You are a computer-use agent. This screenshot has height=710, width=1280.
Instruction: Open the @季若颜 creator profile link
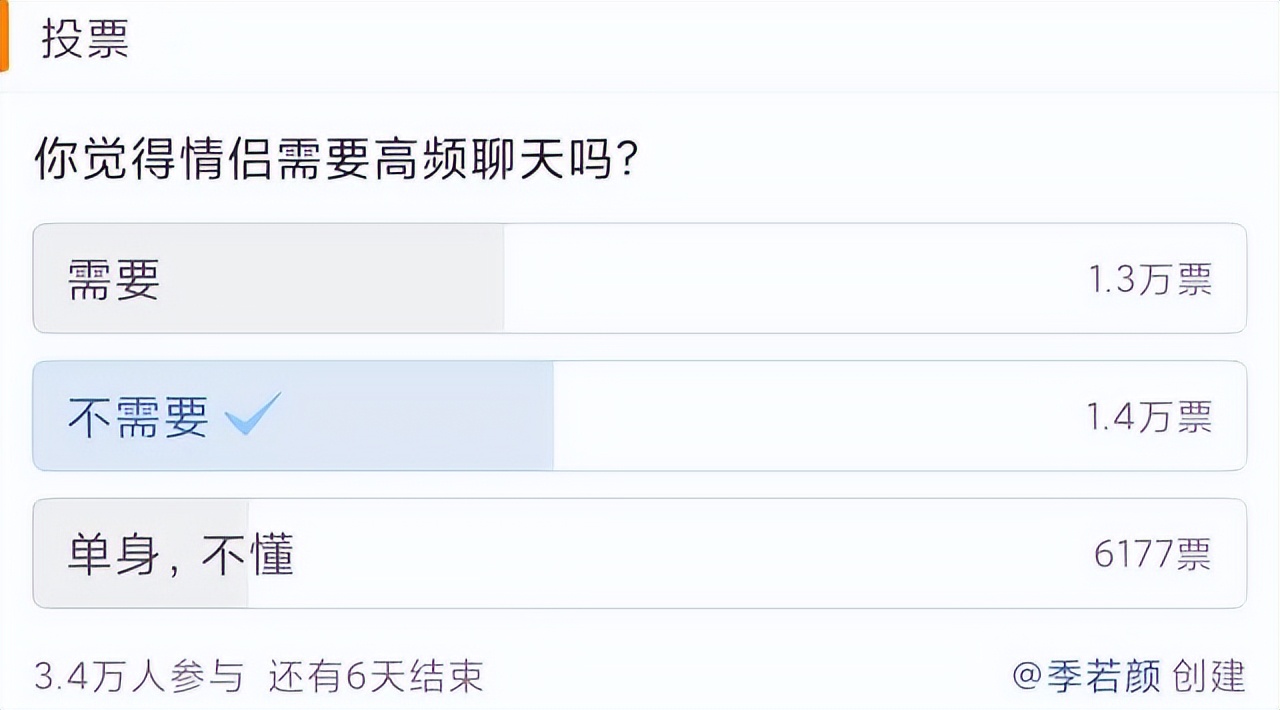(1087, 676)
